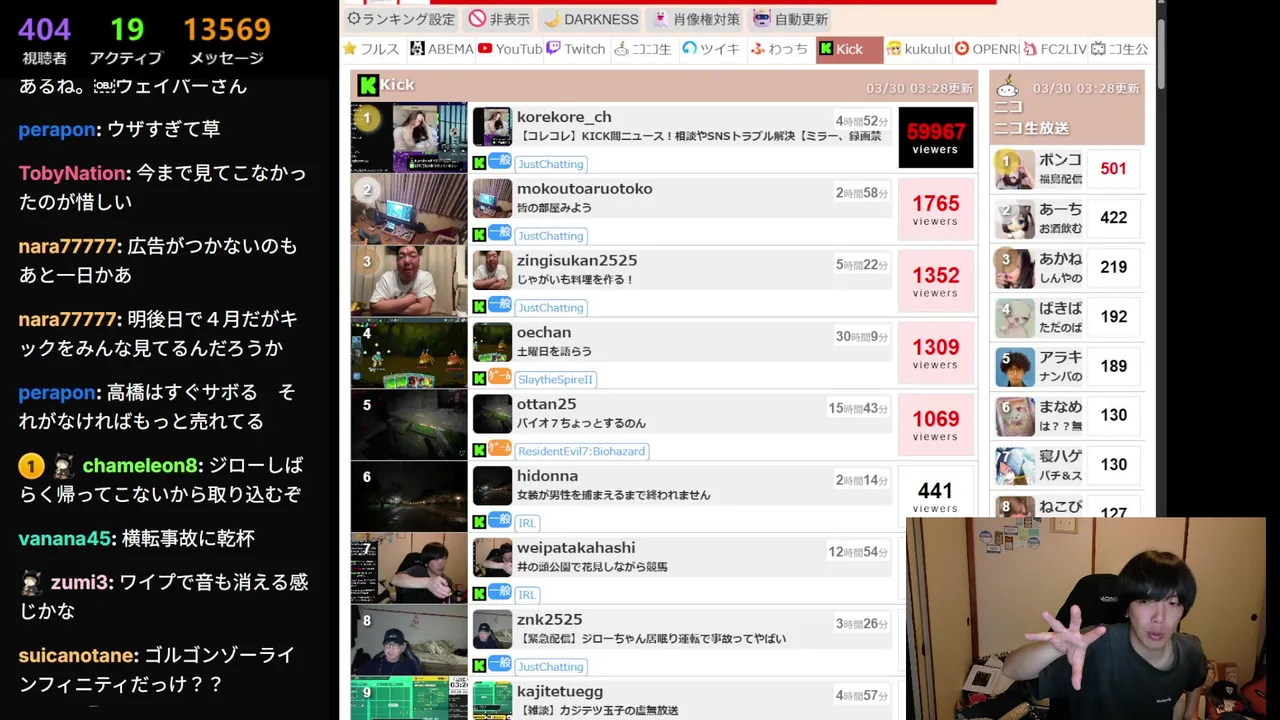Screen dimensions: 1280x720
Task: Open mokoutoaruotoko channel name link
Action: pyautogui.click(x=584, y=189)
